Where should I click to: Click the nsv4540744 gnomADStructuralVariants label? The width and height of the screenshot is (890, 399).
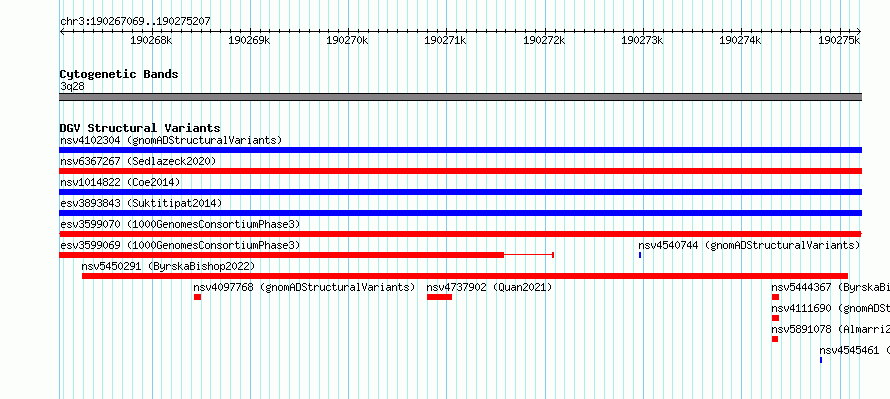click(x=749, y=245)
